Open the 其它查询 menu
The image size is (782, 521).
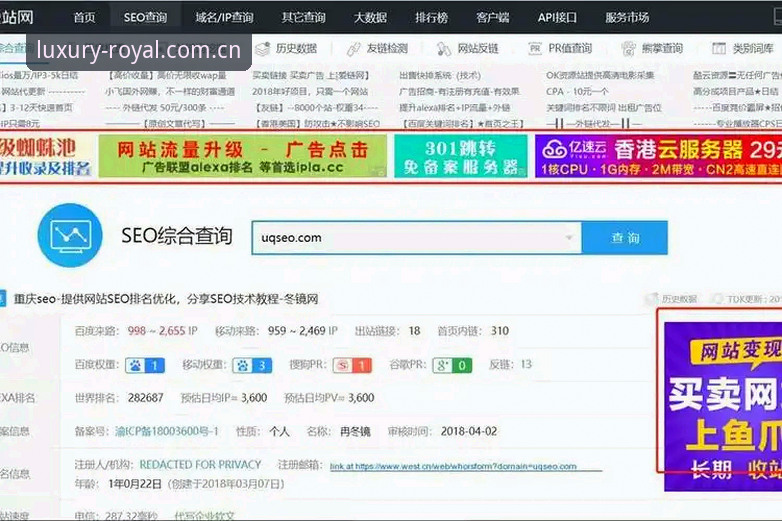(x=303, y=17)
